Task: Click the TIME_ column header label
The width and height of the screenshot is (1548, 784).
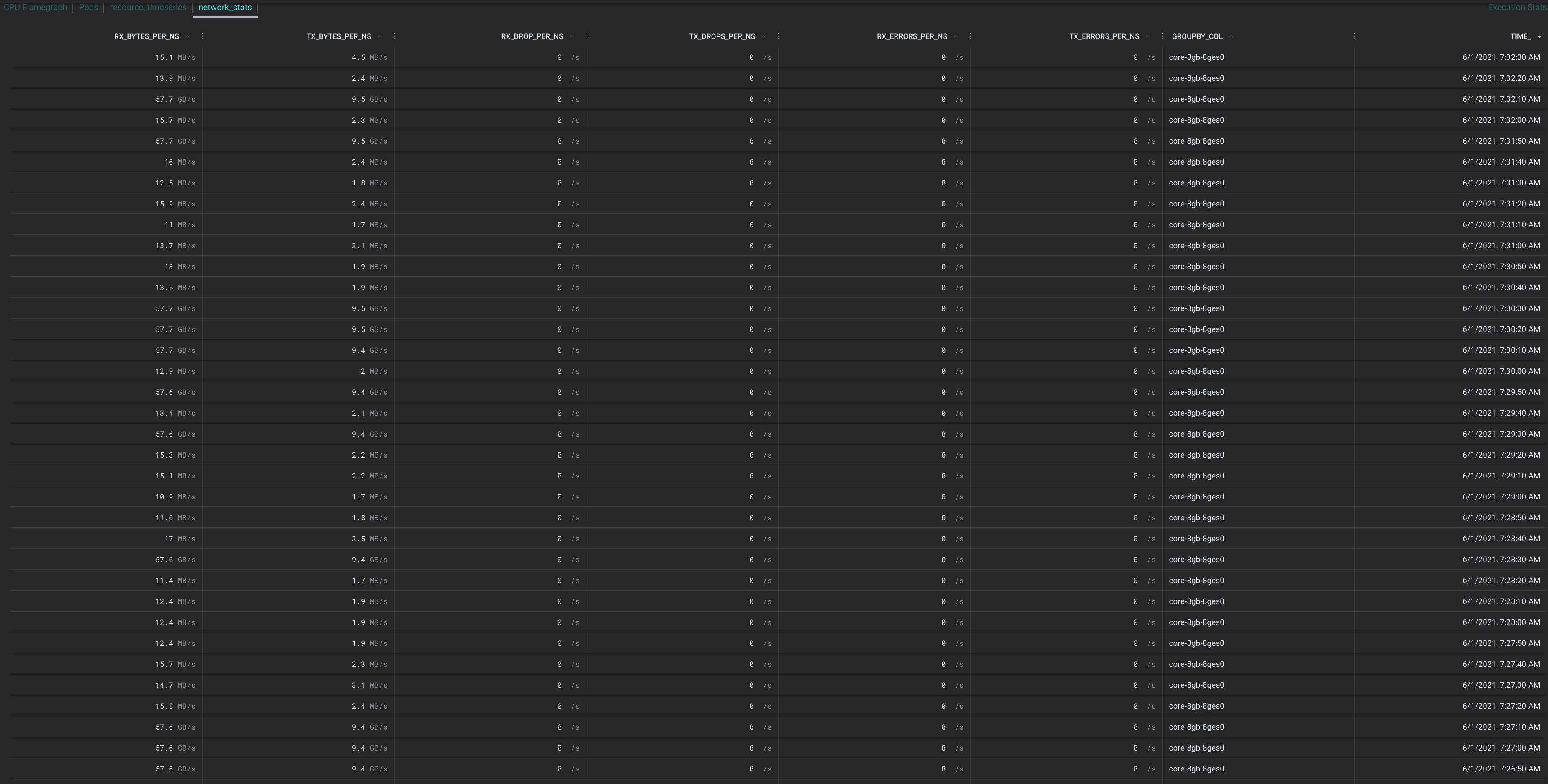Action: (1520, 37)
